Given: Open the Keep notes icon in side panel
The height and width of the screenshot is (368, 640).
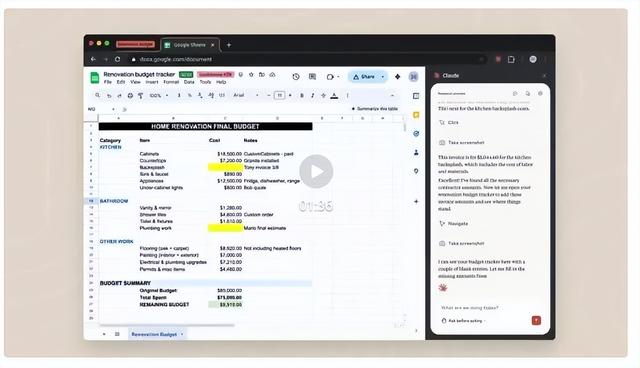Looking at the screenshot, I should pos(416,115).
